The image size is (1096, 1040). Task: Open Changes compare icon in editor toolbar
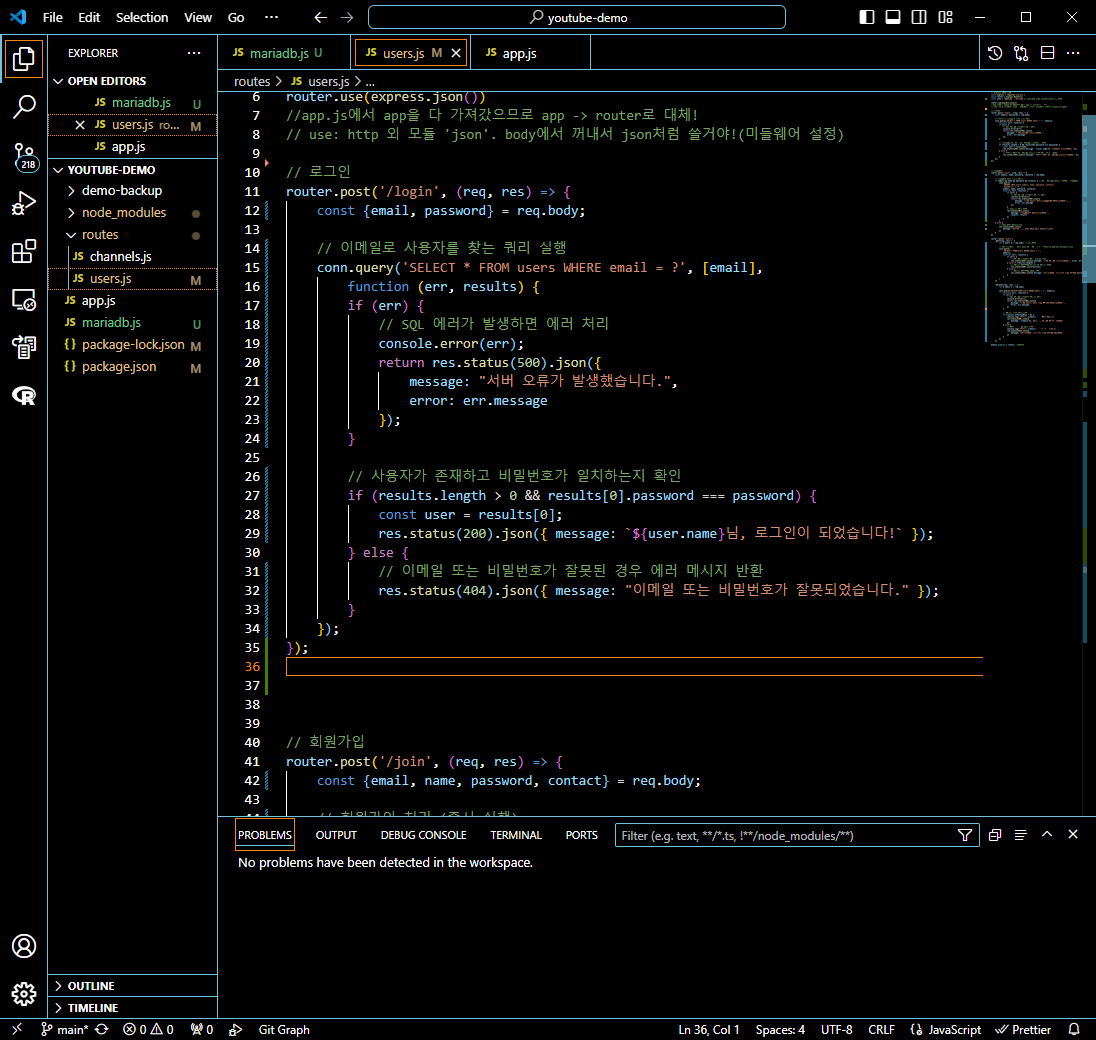point(1021,53)
